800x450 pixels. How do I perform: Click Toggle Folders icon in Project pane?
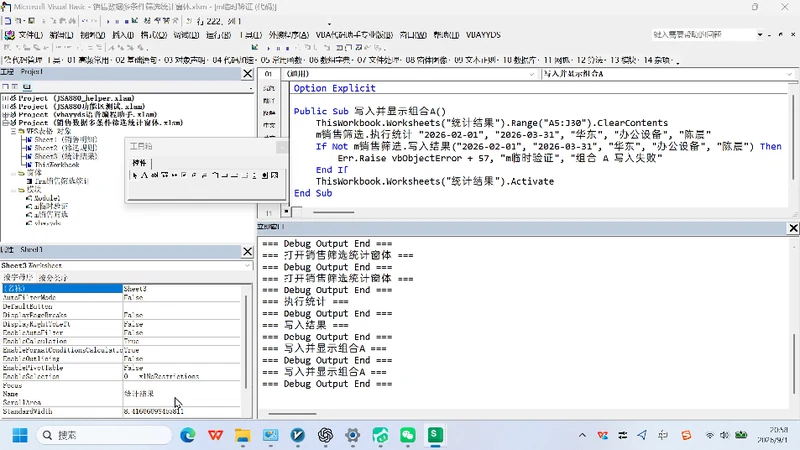tap(27, 87)
